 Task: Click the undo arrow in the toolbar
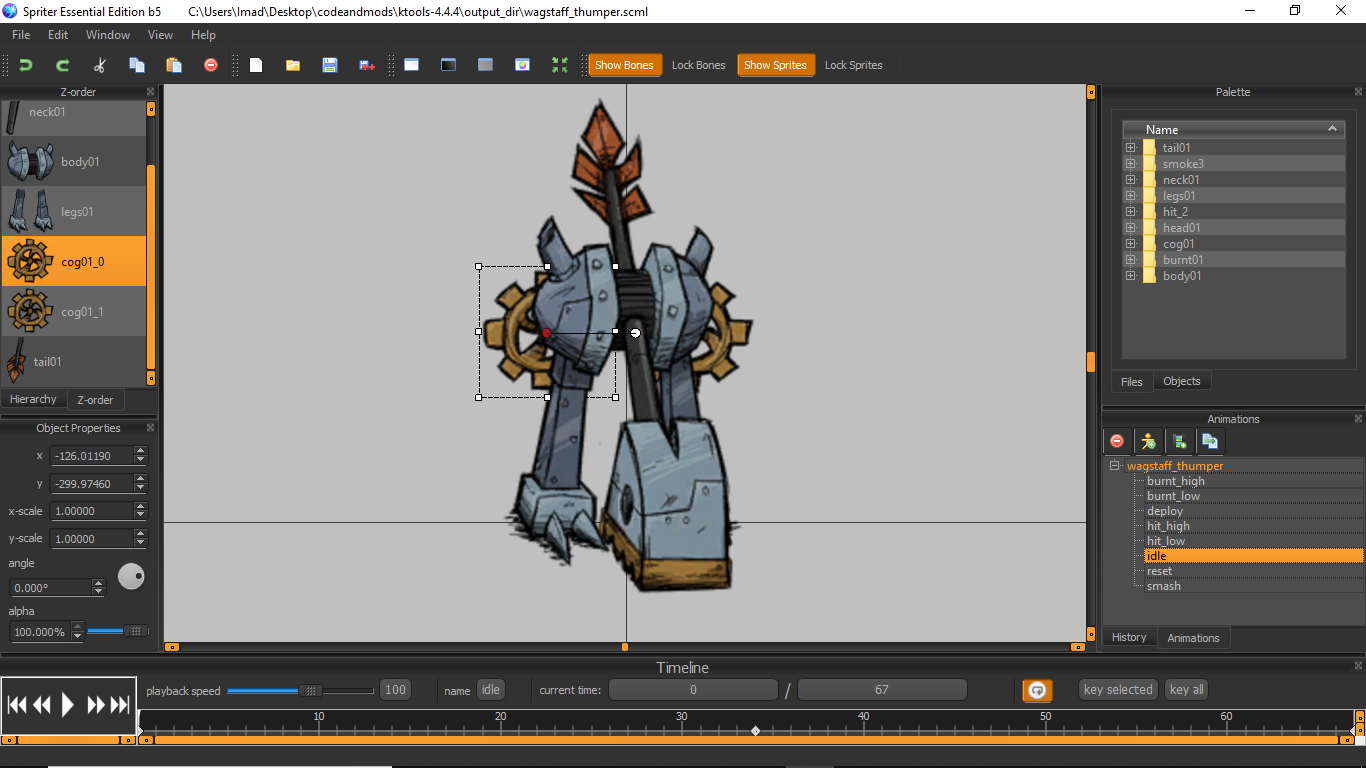pyautogui.click(x=26, y=65)
